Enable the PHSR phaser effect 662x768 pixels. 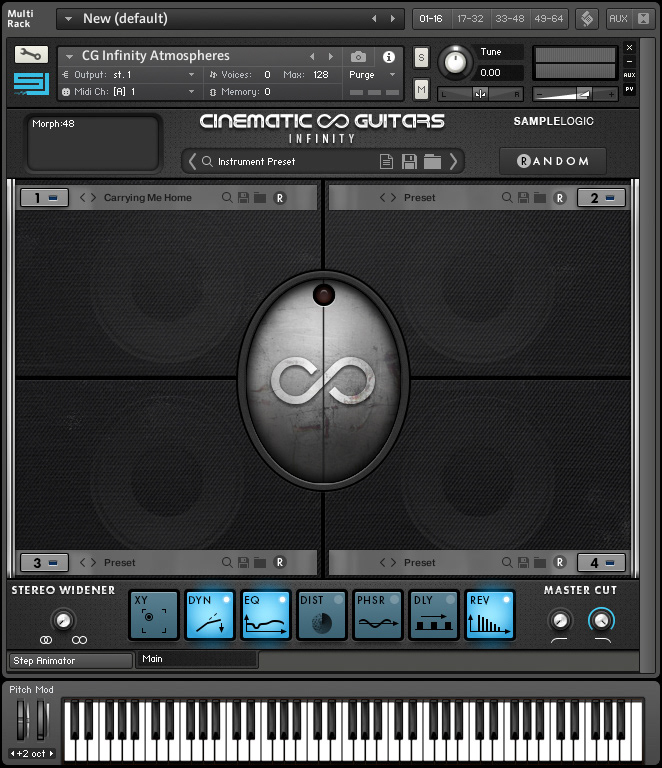point(378,615)
